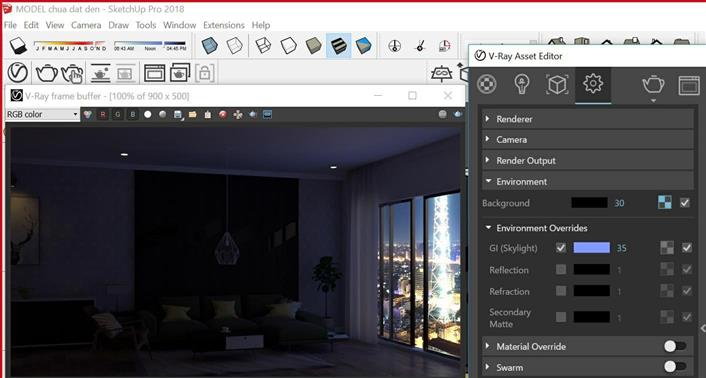Expand the Material Override section arrow
The height and width of the screenshot is (378, 706).
click(488, 346)
